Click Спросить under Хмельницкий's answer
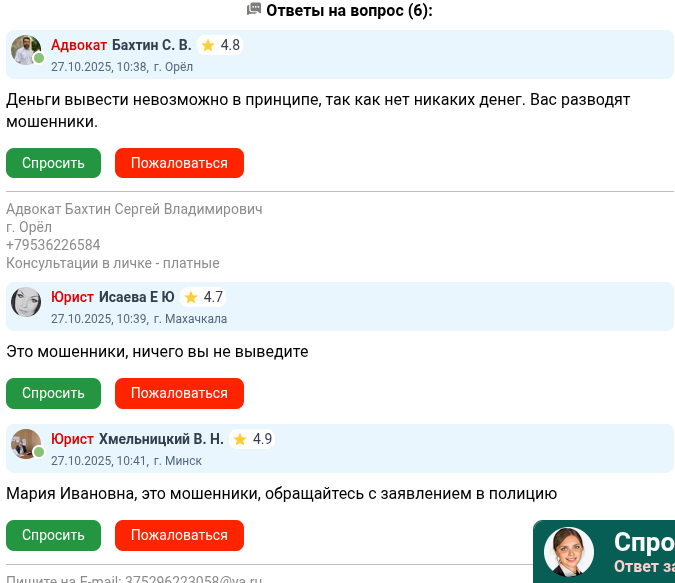Screen dimensions: 675x583 [53, 535]
